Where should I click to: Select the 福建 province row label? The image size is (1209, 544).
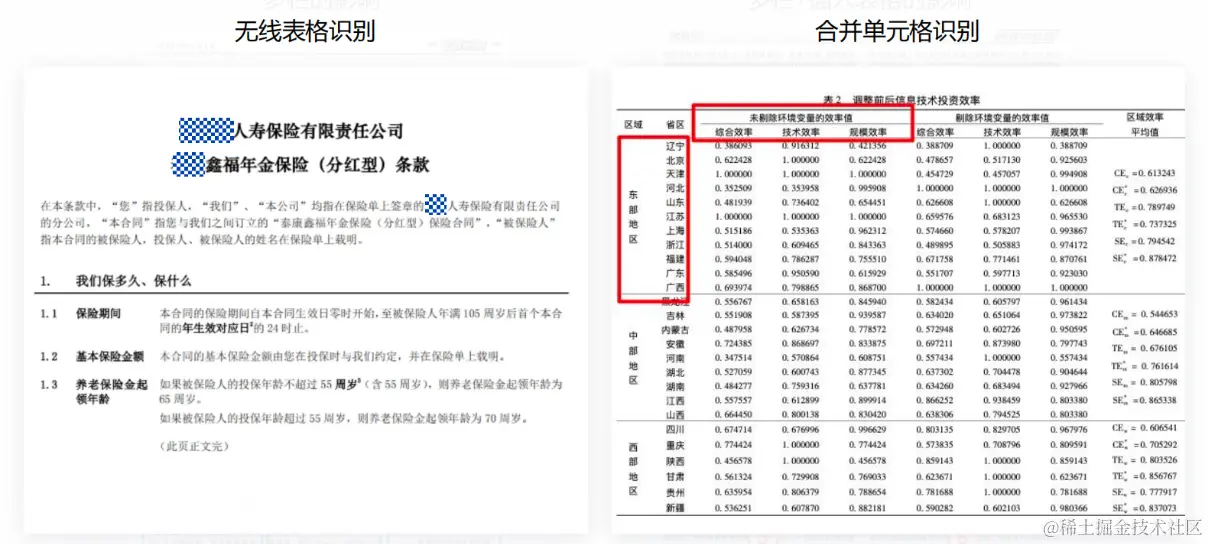675,259
